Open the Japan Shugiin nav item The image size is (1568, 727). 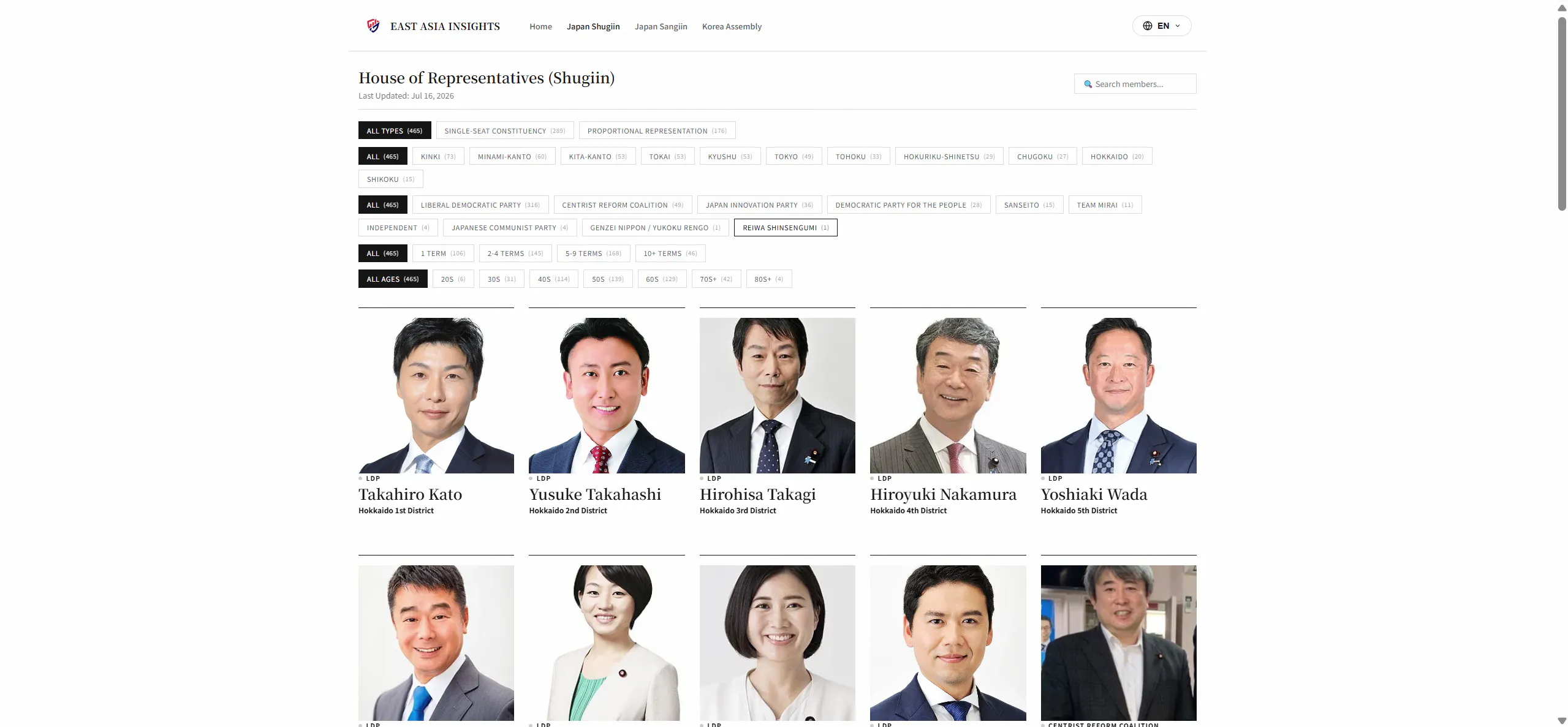point(593,26)
